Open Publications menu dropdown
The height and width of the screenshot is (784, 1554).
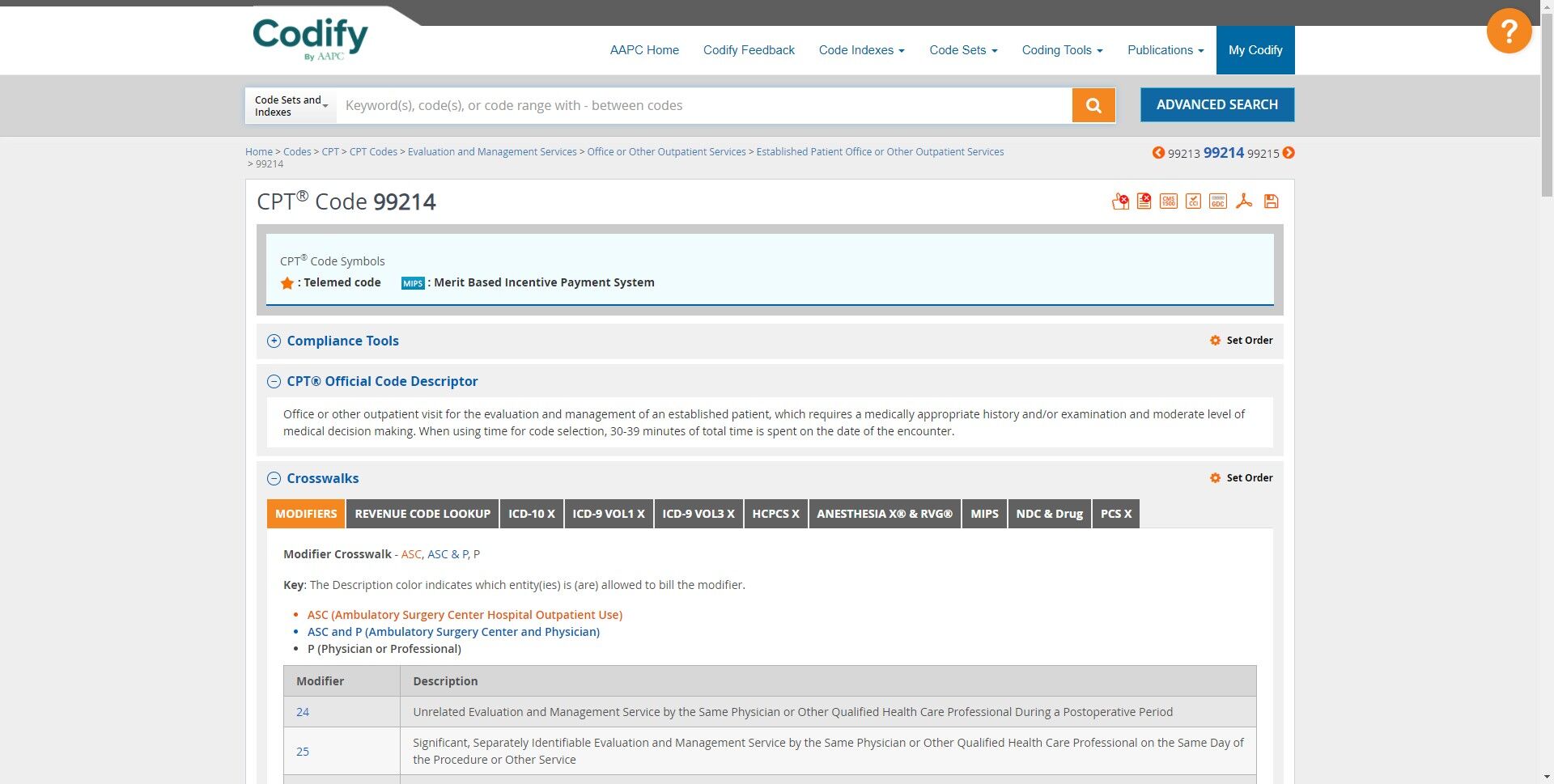[1165, 50]
